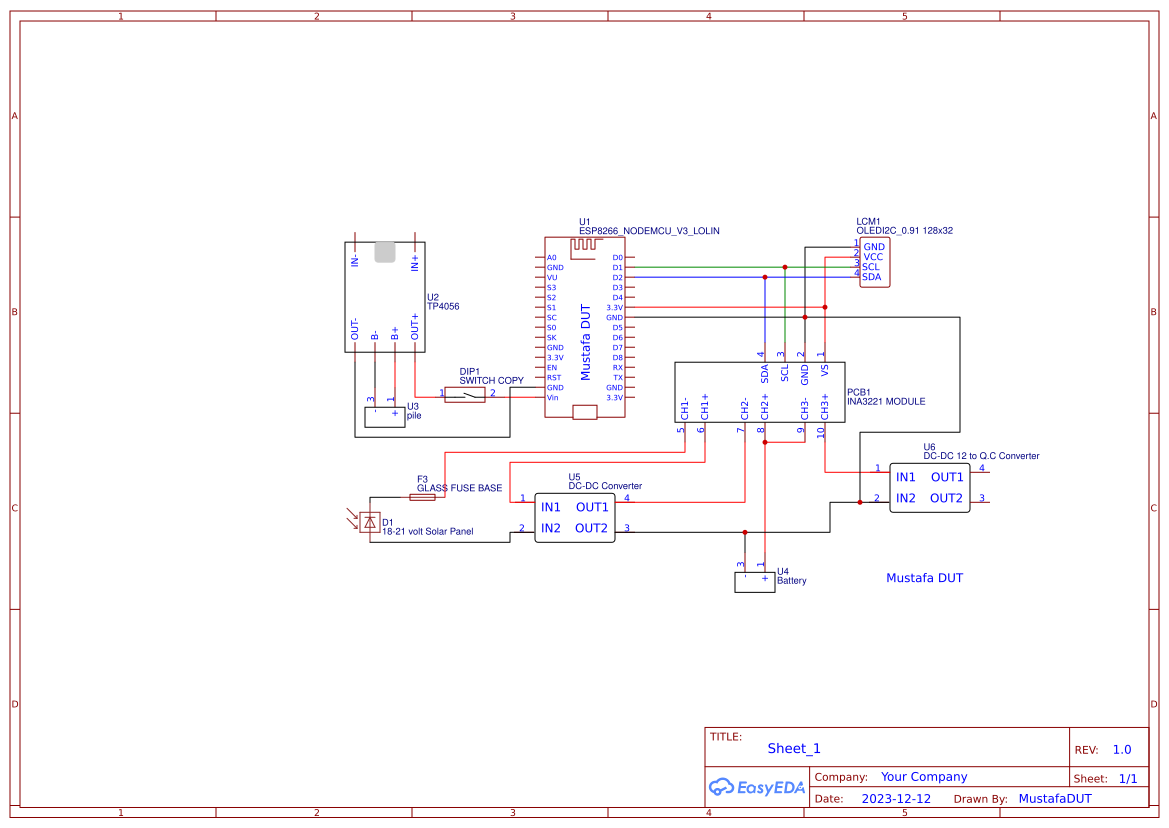Select the date 2023-12-12 entry
Viewport: 1169px width, 828px height.
pyautogui.click(x=896, y=798)
